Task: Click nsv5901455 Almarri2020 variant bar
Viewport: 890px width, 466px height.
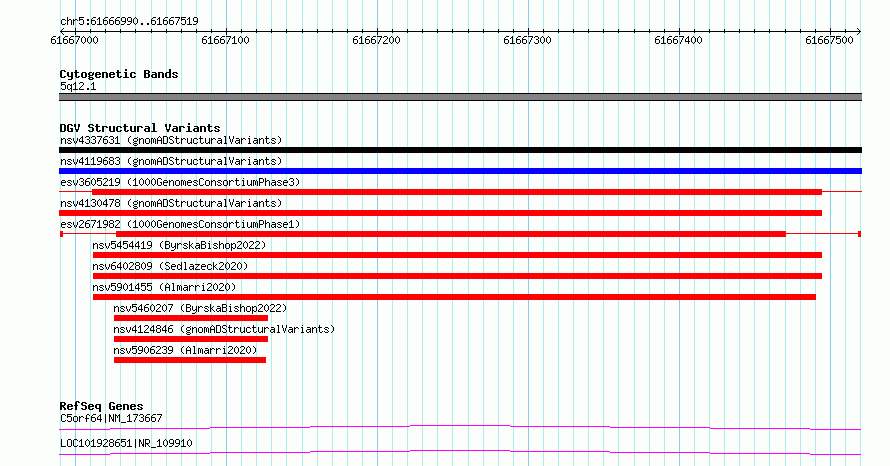Action: click(454, 297)
